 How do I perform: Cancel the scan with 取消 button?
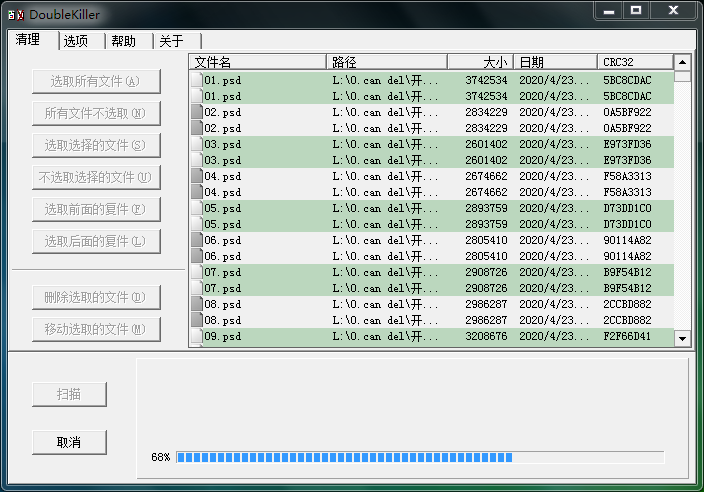(69, 442)
